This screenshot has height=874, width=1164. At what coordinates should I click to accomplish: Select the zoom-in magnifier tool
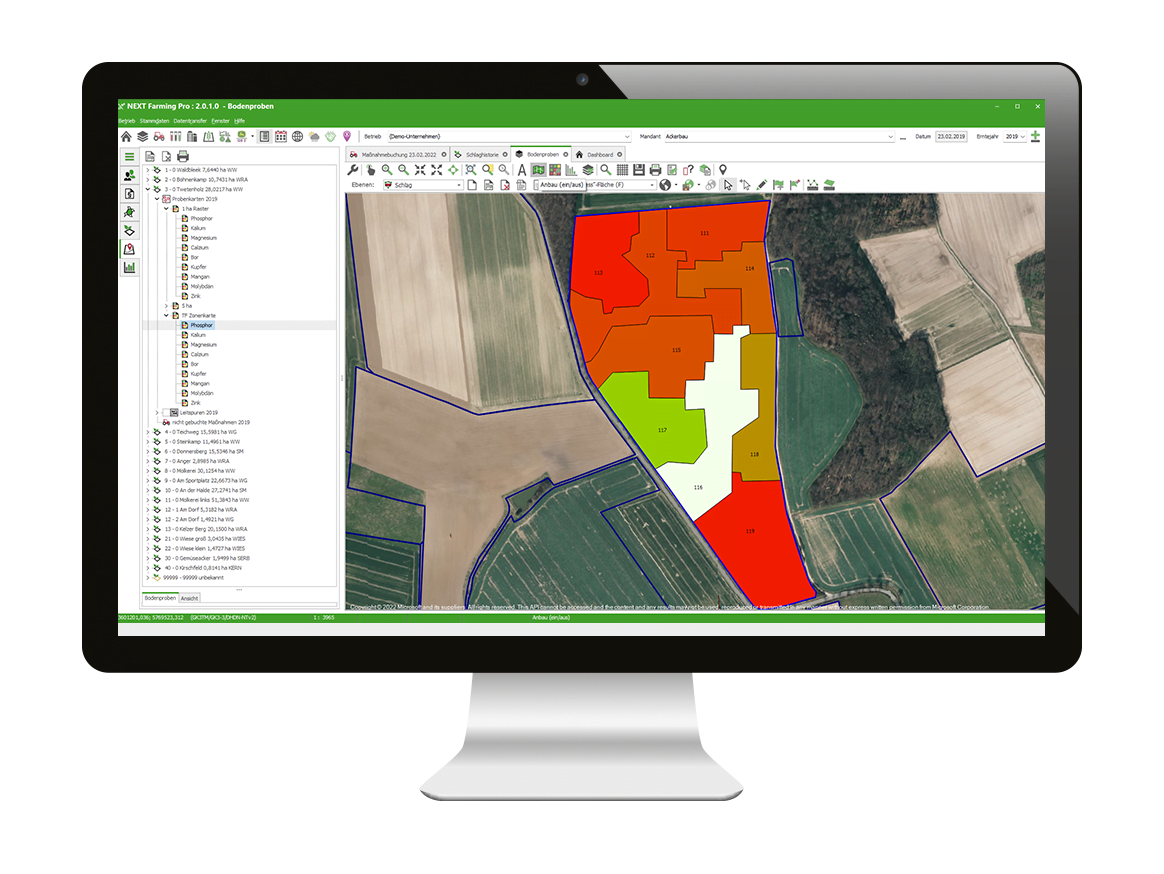point(387,170)
